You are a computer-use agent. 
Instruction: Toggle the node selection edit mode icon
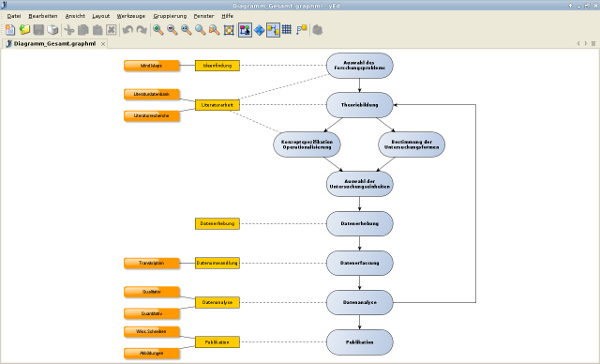[x=245, y=30]
